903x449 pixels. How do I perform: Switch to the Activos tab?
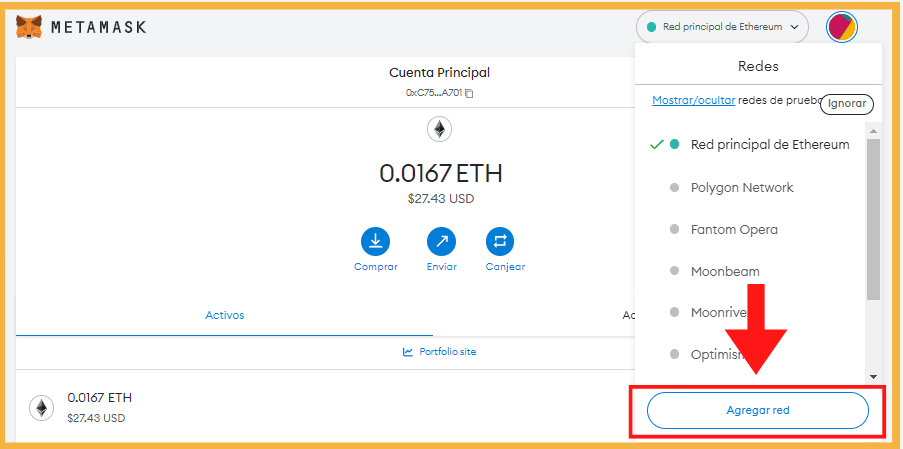(225, 315)
